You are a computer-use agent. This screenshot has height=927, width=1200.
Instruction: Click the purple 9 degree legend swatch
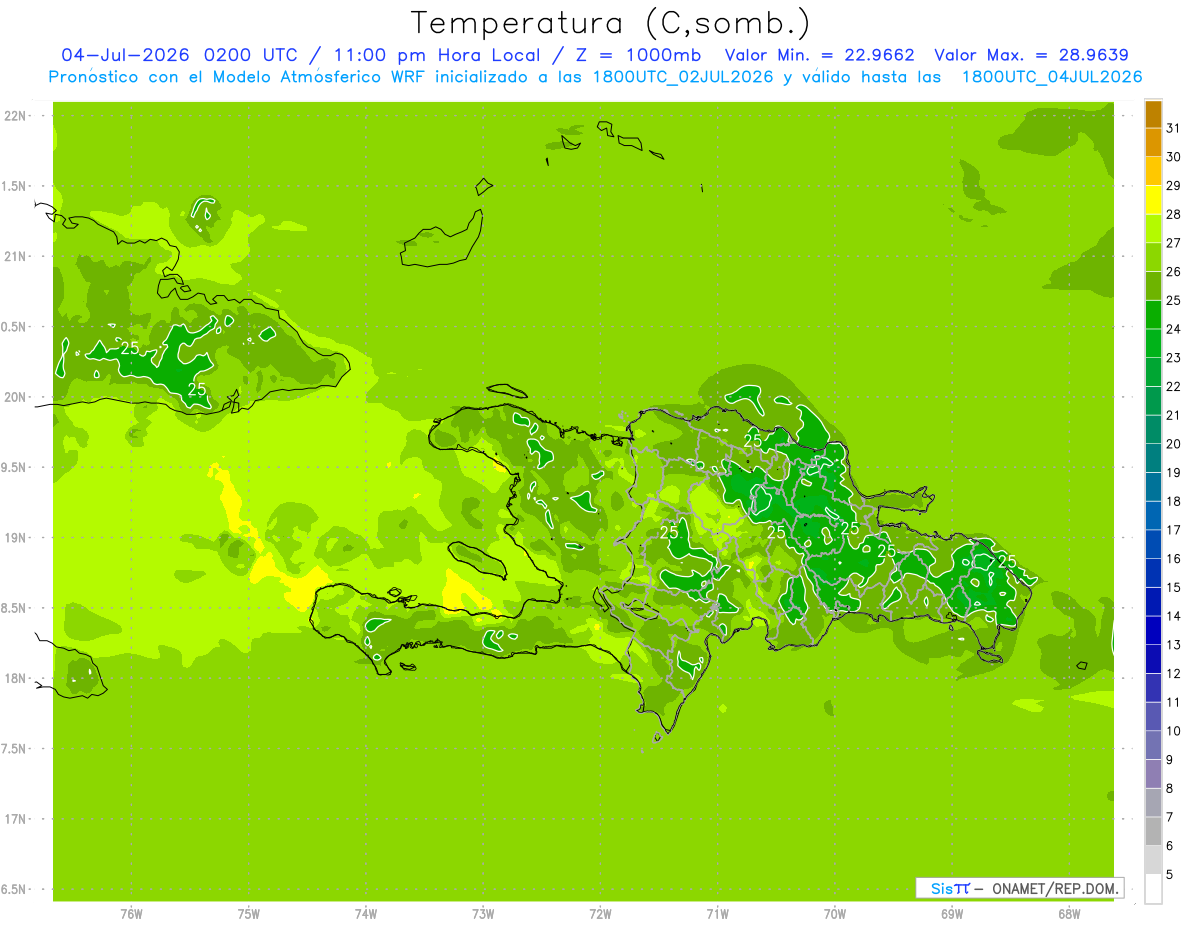[1153, 746]
